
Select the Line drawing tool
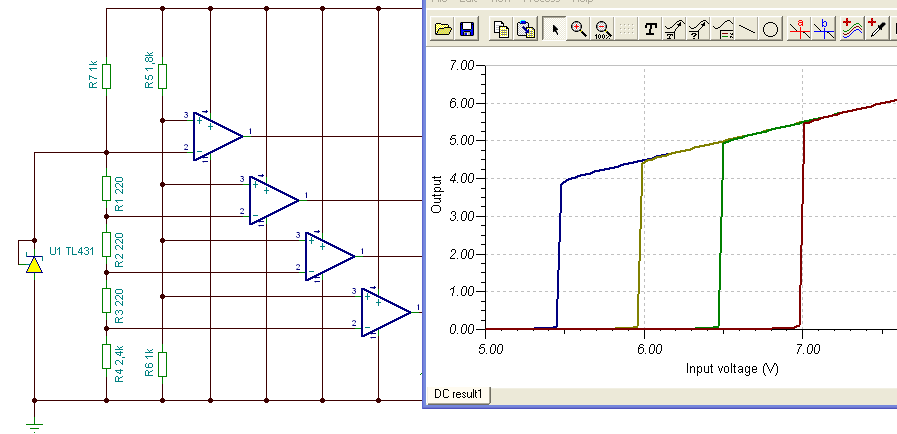(747, 29)
